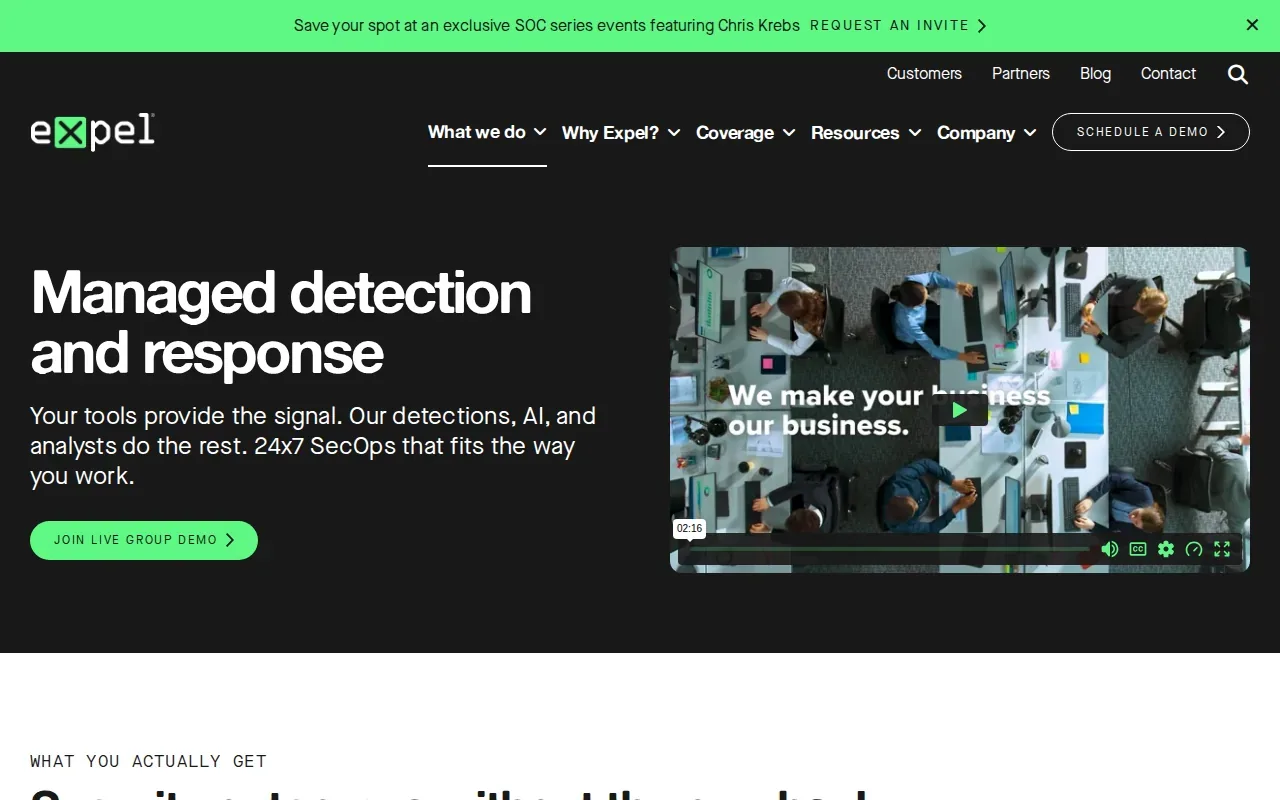
Task: Click the Schedule a Demo button
Action: tap(1151, 132)
